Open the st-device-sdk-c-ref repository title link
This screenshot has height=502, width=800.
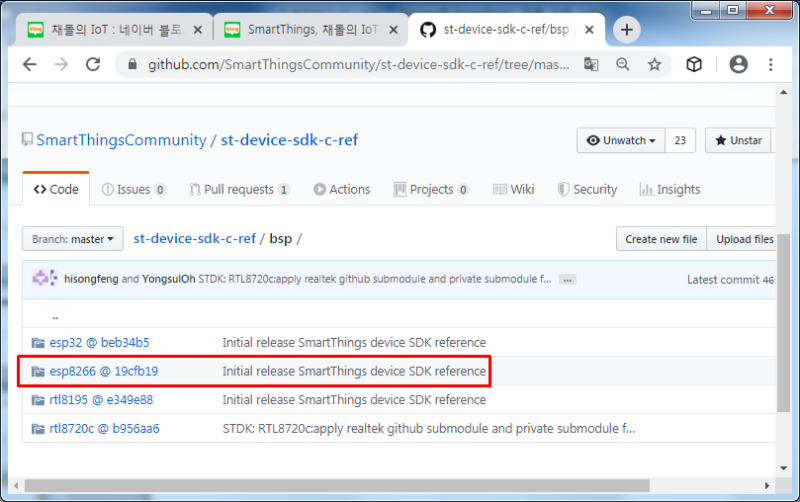(289, 140)
